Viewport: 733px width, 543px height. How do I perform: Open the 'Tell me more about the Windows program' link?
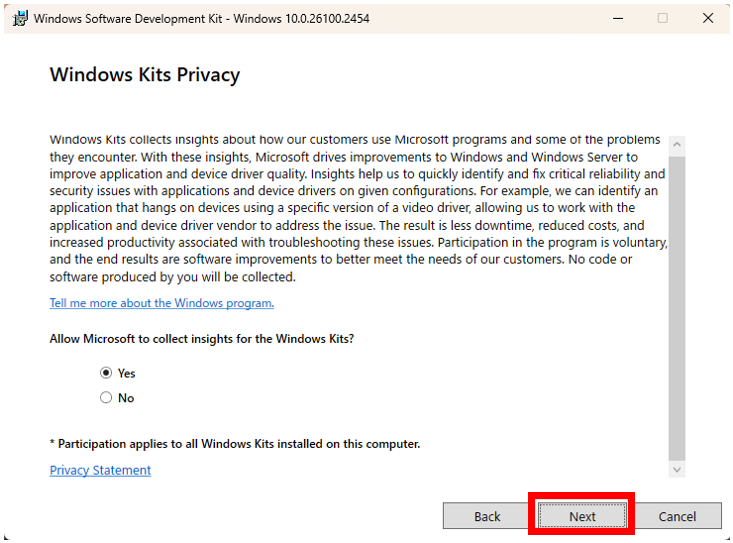(161, 303)
